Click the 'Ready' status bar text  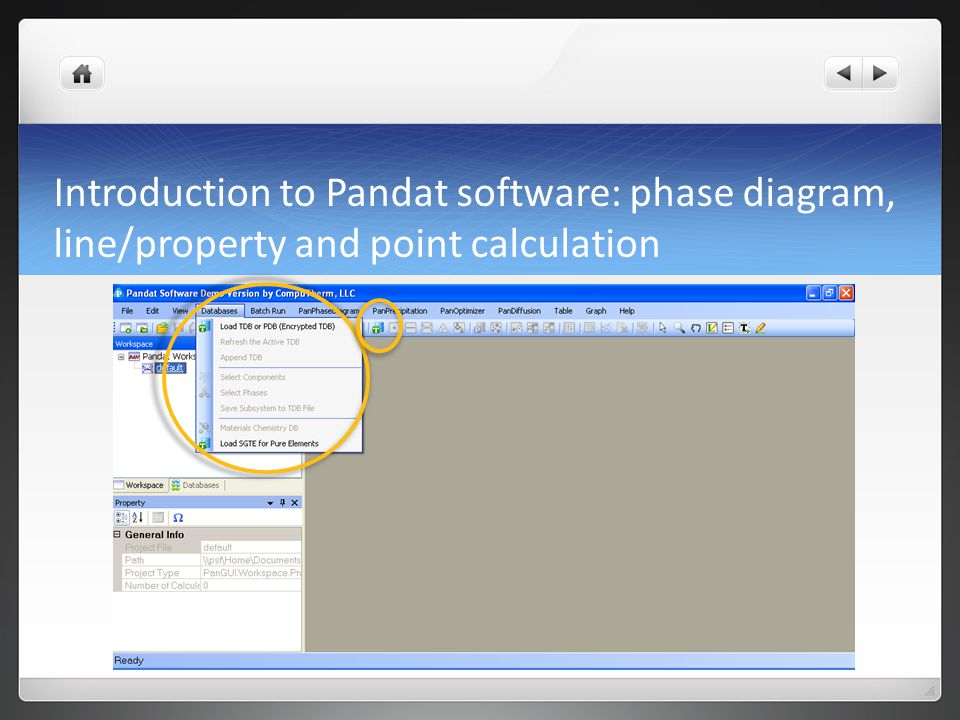tap(129, 661)
